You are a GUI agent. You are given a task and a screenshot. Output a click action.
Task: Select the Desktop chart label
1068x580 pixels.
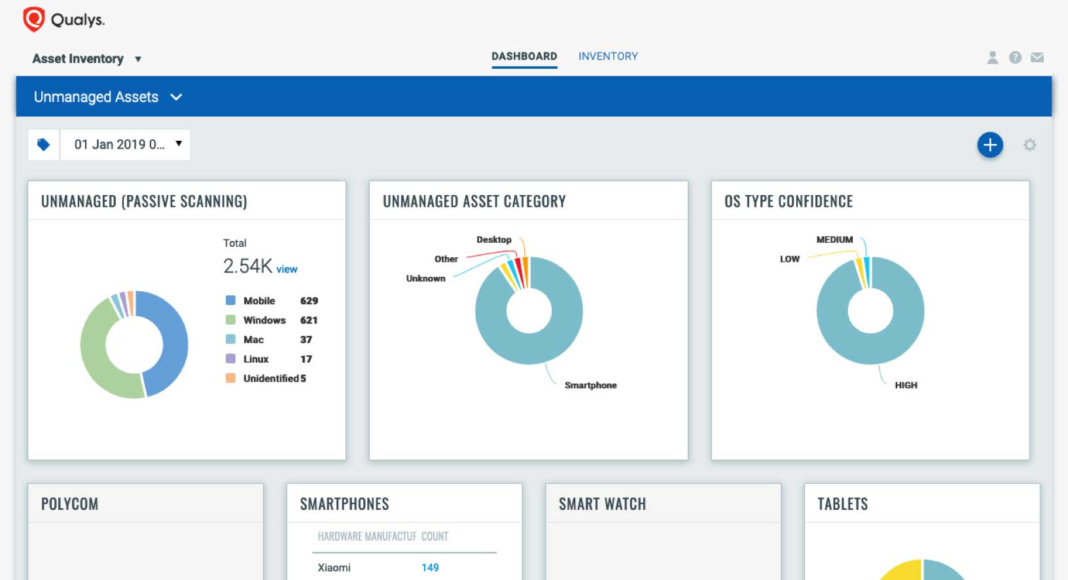(494, 240)
